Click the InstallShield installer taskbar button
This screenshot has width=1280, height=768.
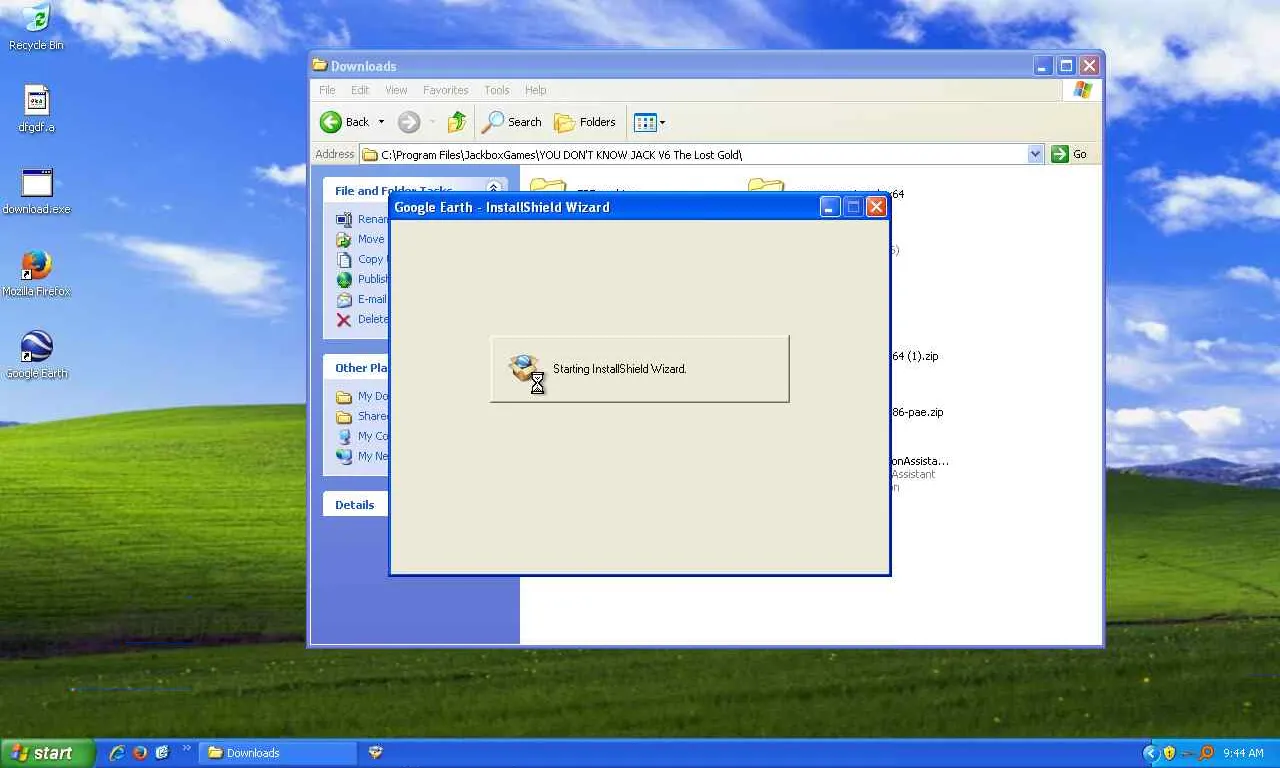pos(376,753)
